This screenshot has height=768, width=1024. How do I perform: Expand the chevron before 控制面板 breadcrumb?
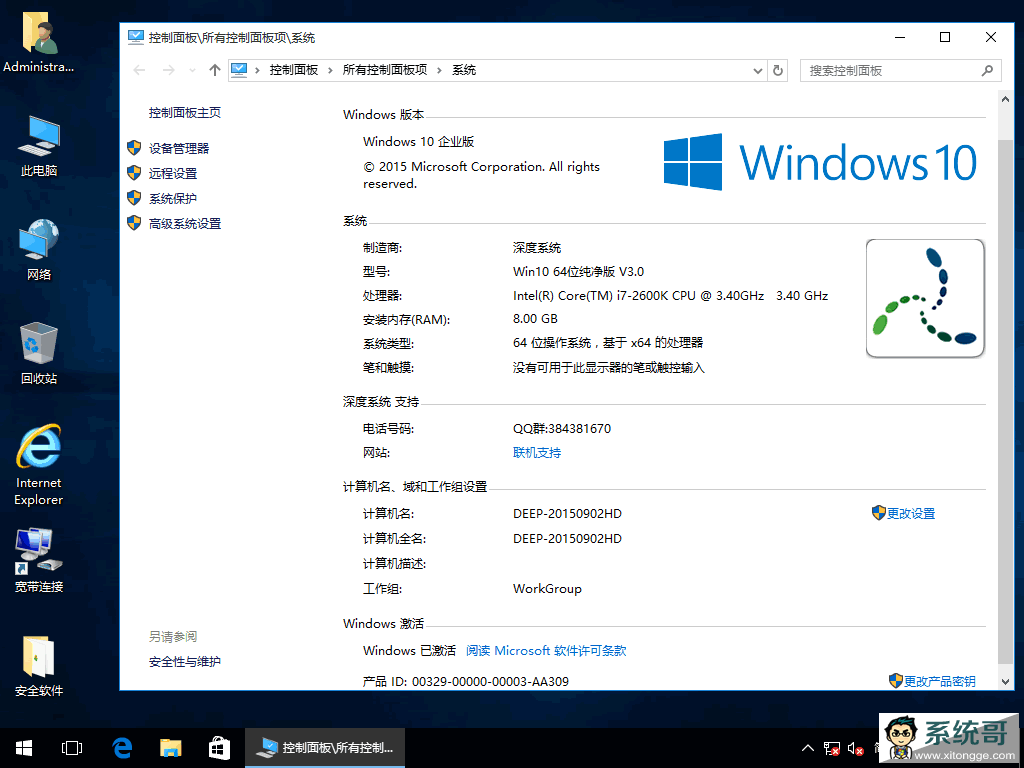point(258,70)
